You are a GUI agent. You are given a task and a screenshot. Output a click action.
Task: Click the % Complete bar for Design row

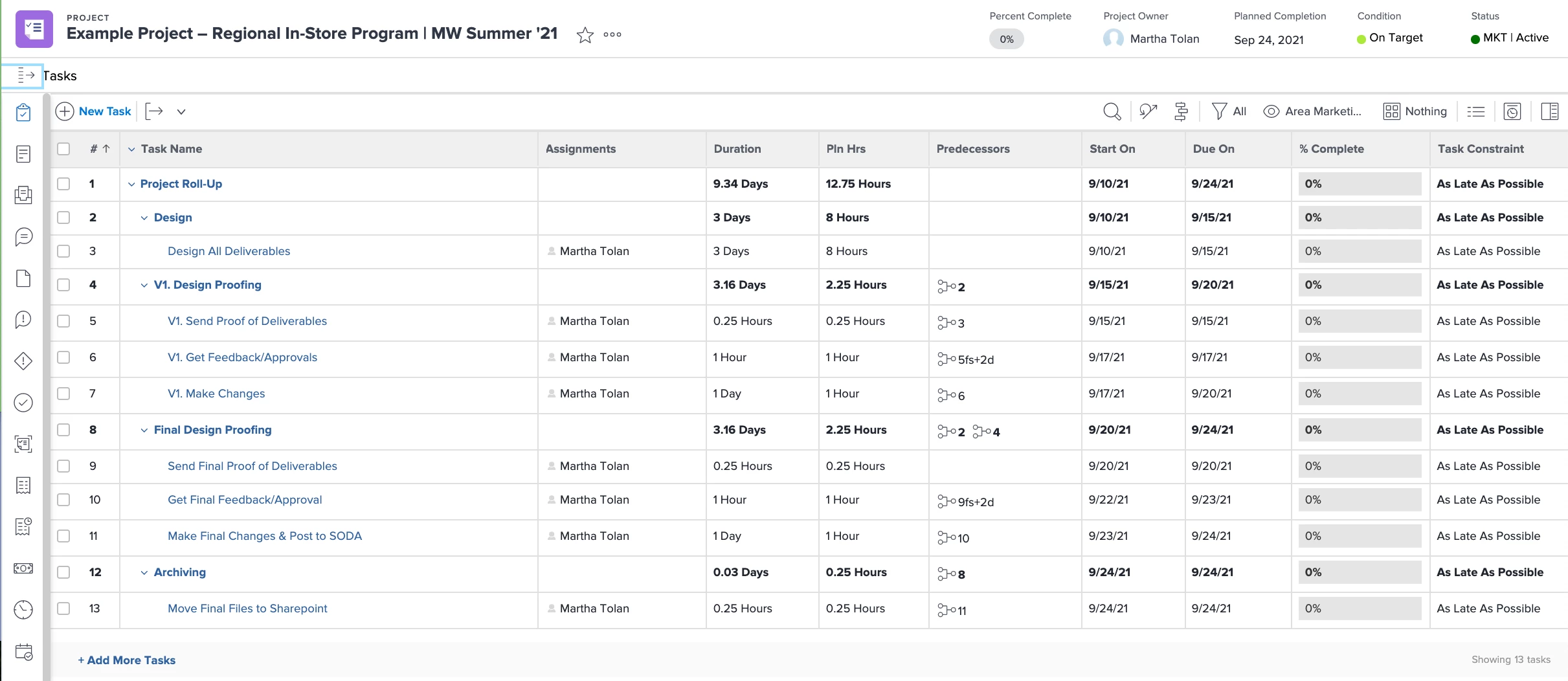(x=1360, y=218)
